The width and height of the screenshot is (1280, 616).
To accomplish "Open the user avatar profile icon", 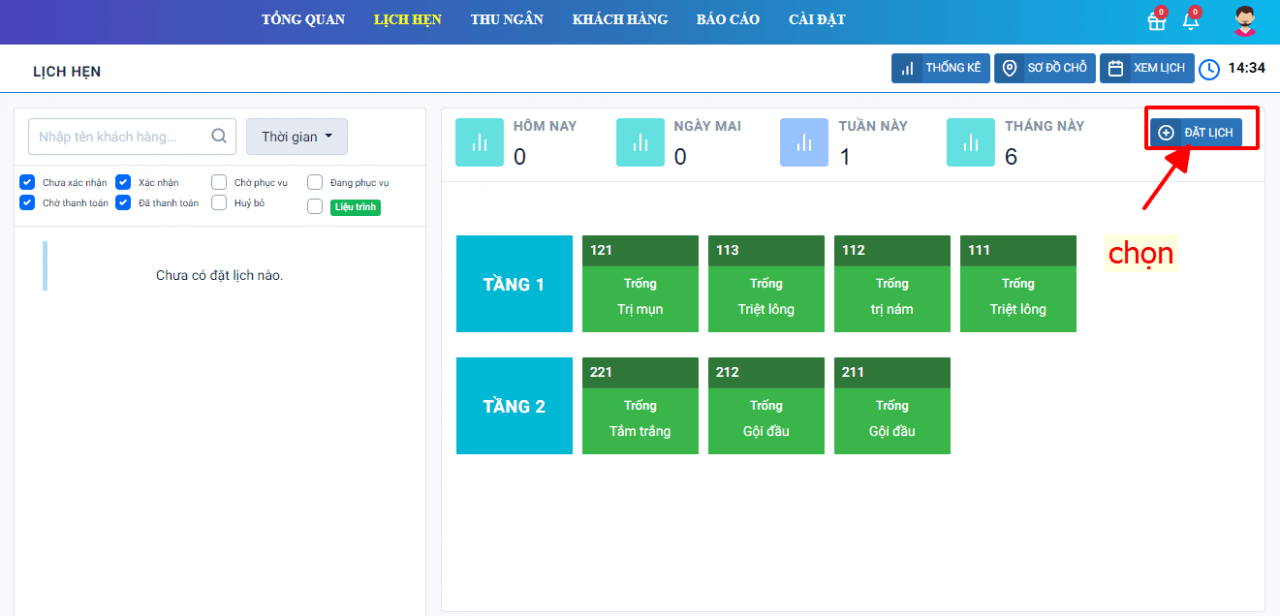I will pos(1244,21).
